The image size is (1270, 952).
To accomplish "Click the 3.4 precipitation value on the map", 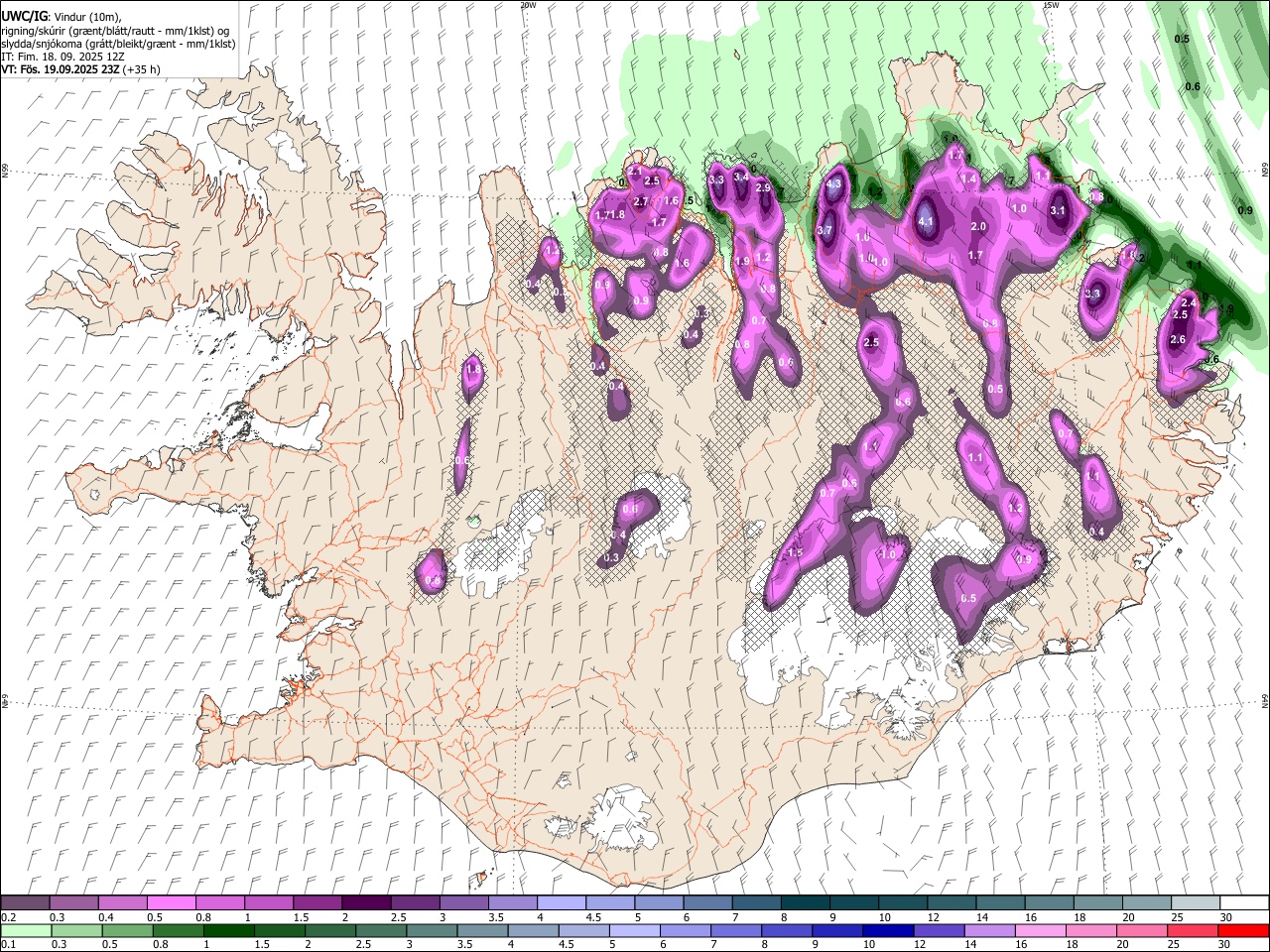I will coord(741,177).
